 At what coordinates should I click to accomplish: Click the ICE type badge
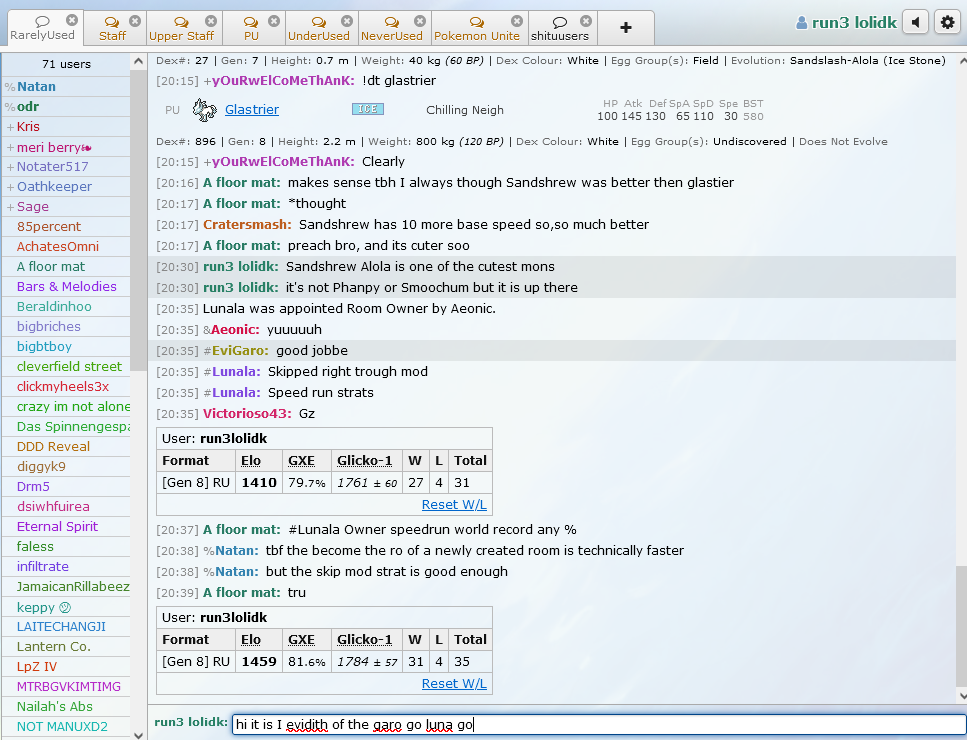(367, 109)
